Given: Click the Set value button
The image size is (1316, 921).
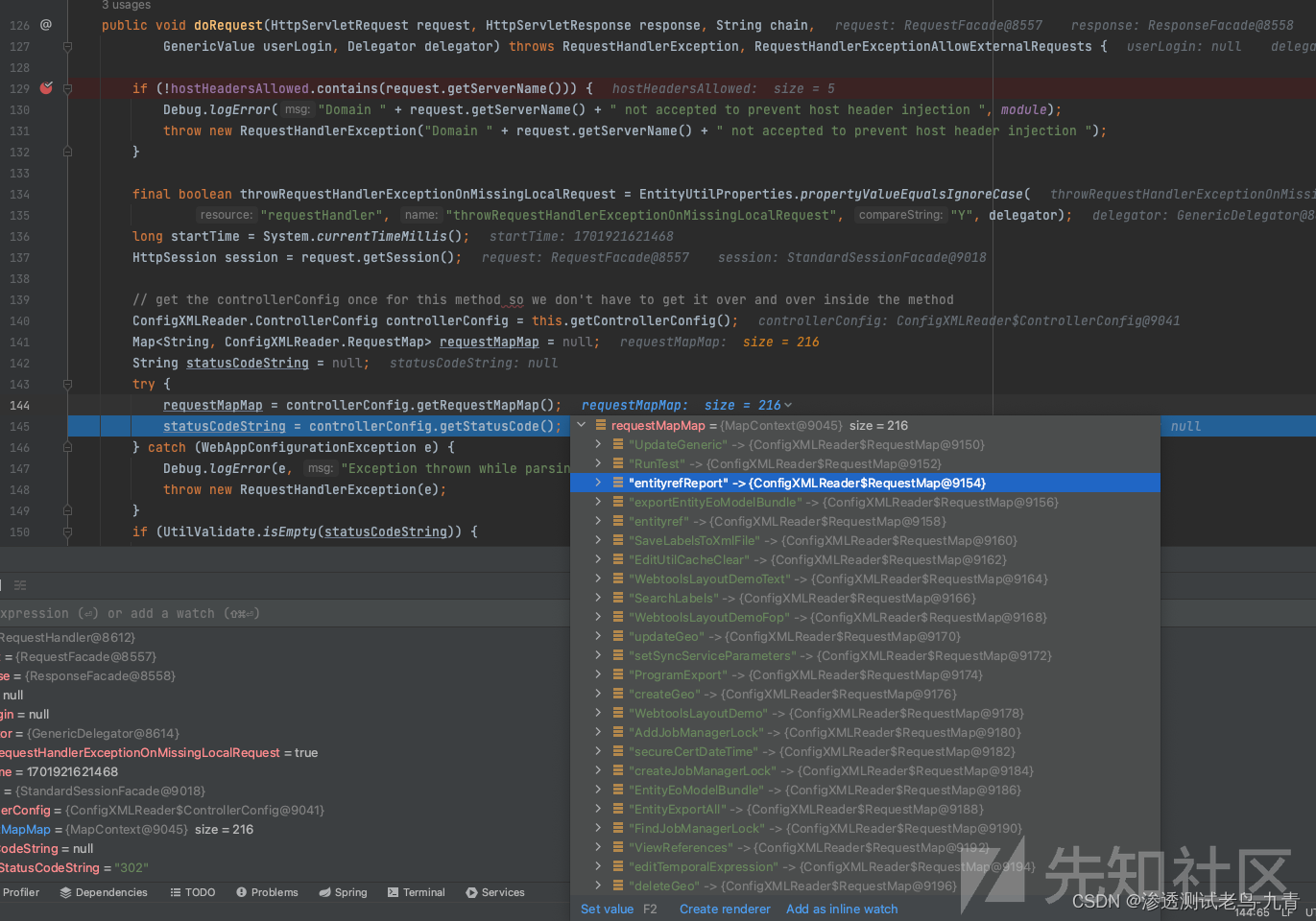Looking at the screenshot, I should pyautogui.click(x=607, y=909).
